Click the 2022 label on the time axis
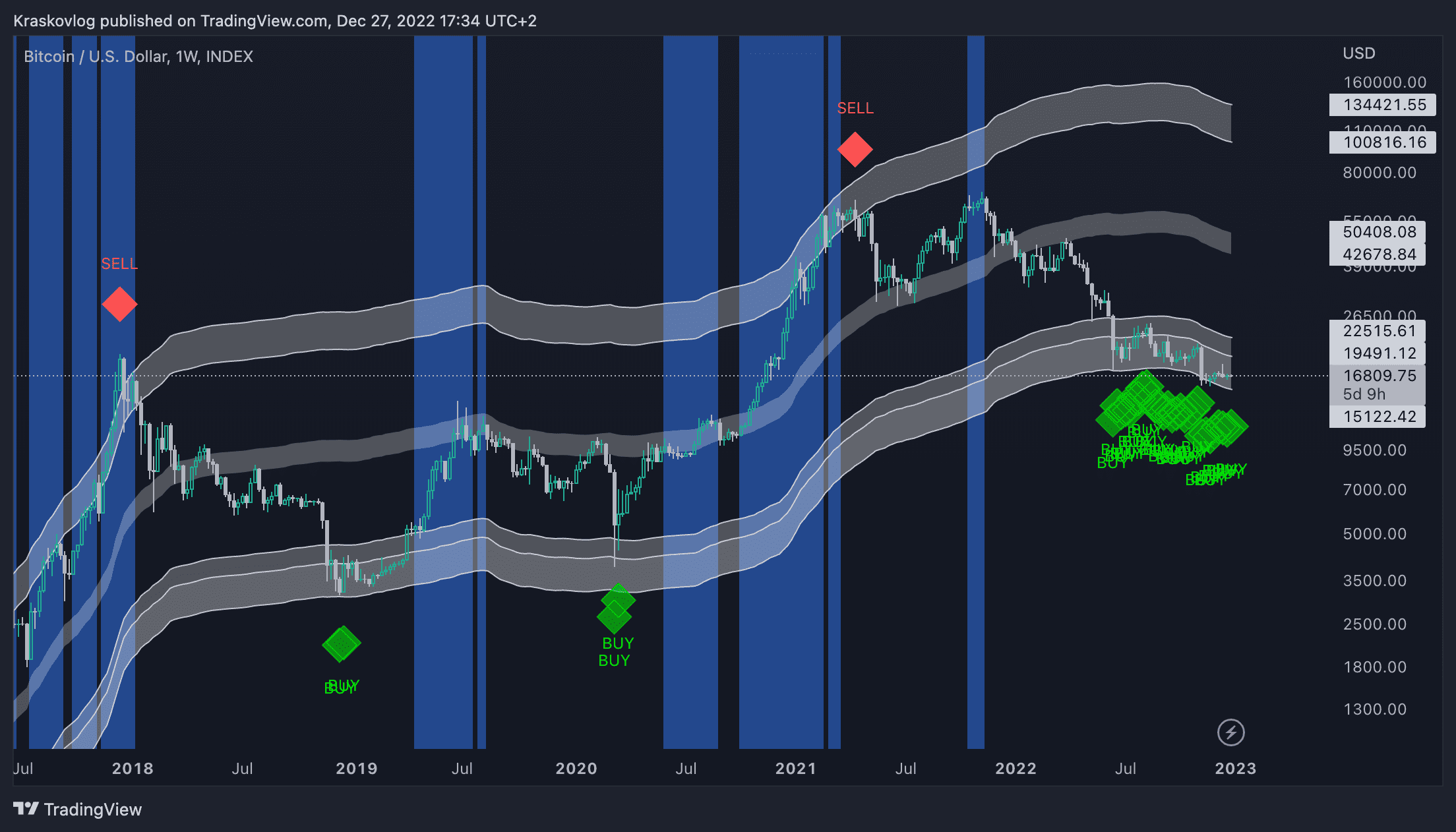Viewport: 1456px width, 832px height. [x=1016, y=769]
